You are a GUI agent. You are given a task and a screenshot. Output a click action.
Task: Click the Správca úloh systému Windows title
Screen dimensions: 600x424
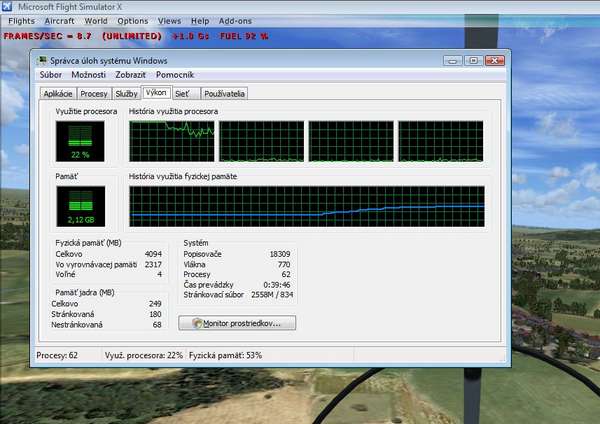tap(109, 60)
